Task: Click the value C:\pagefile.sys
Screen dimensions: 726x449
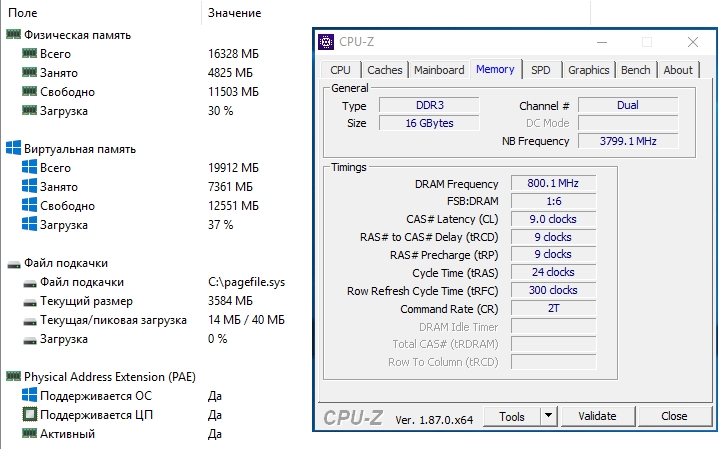Action: [x=246, y=282]
